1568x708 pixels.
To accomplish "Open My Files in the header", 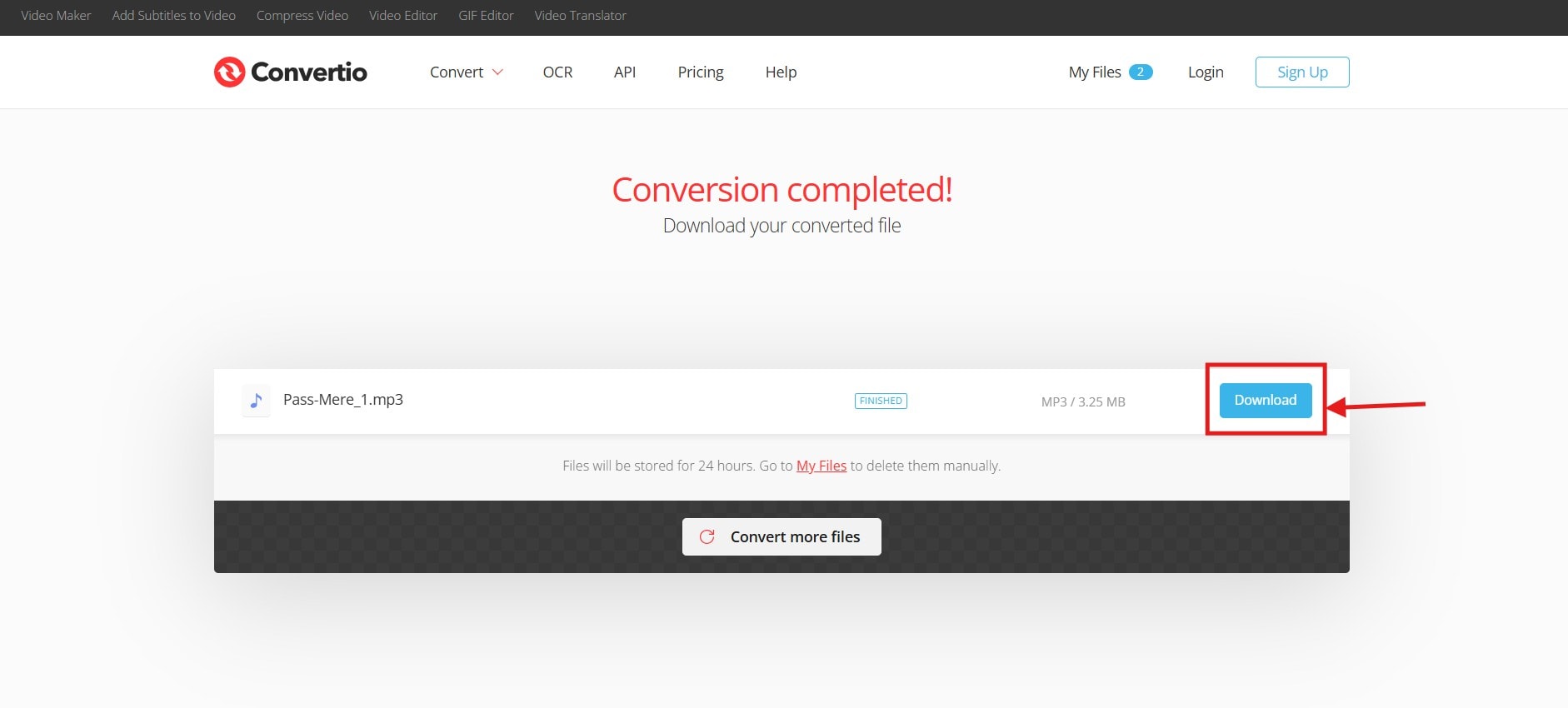I will click(x=1095, y=72).
